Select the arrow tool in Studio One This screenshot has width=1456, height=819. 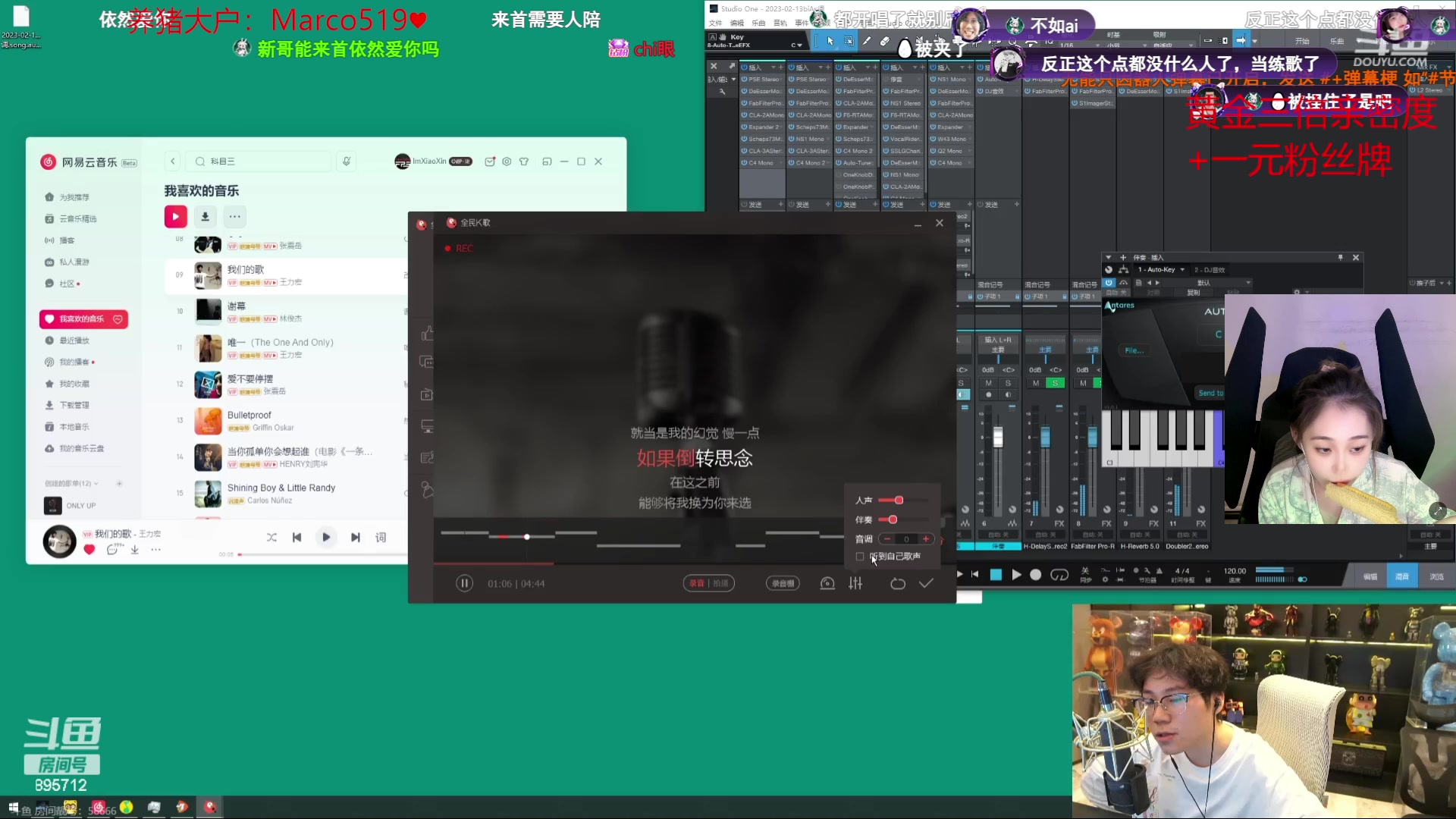[830, 42]
